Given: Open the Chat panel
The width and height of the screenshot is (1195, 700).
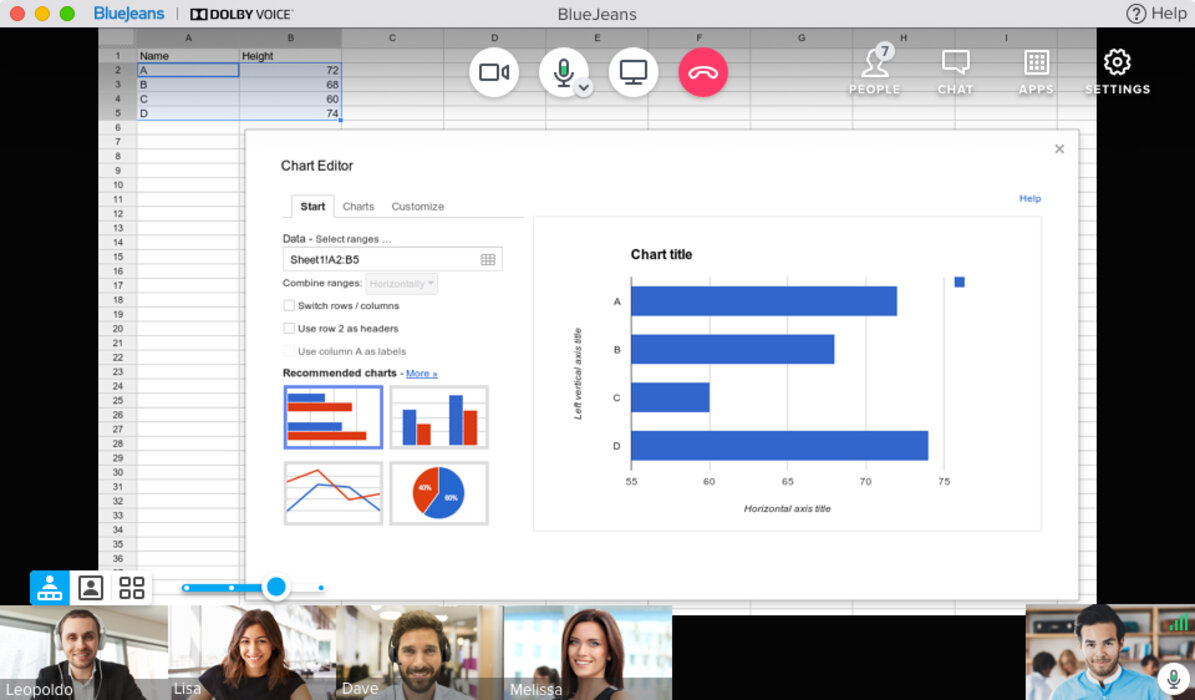Looking at the screenshot, I should pos(955,70).
